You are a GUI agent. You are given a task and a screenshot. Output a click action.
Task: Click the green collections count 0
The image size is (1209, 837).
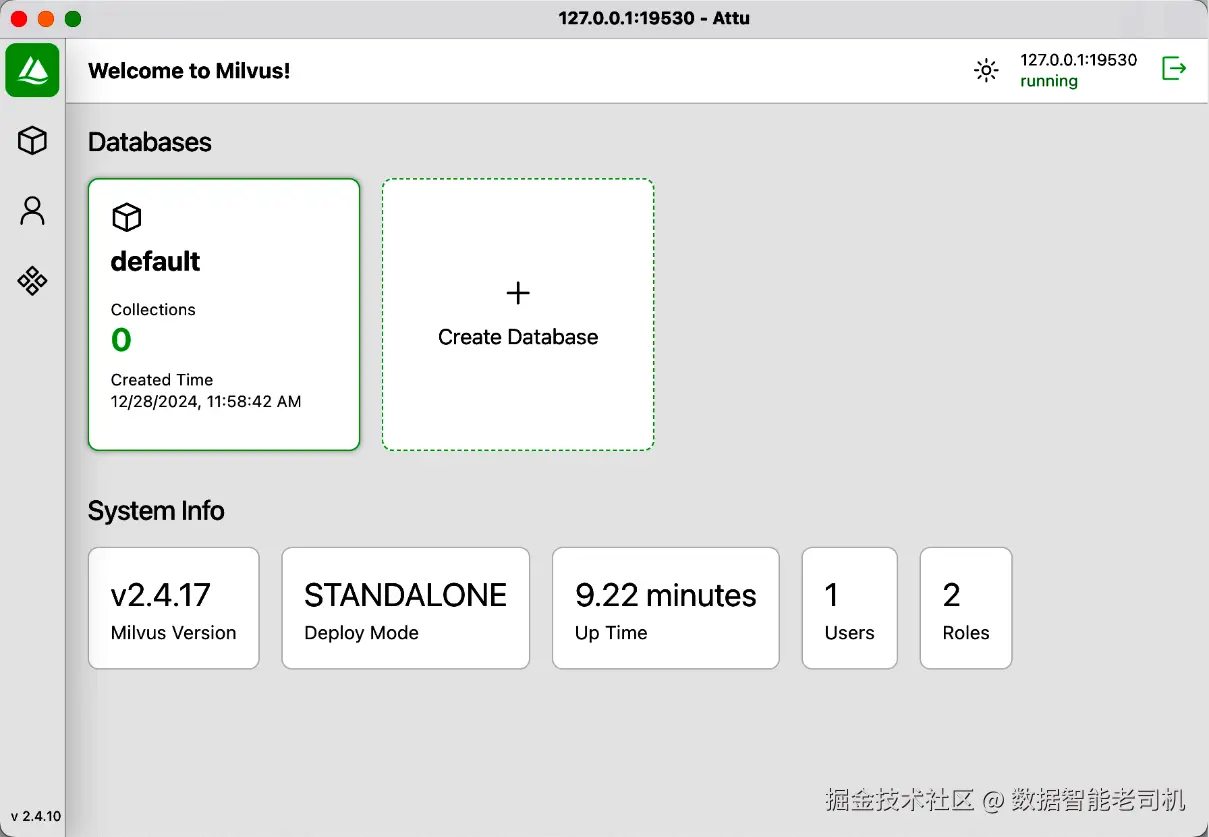click(121, 340)
